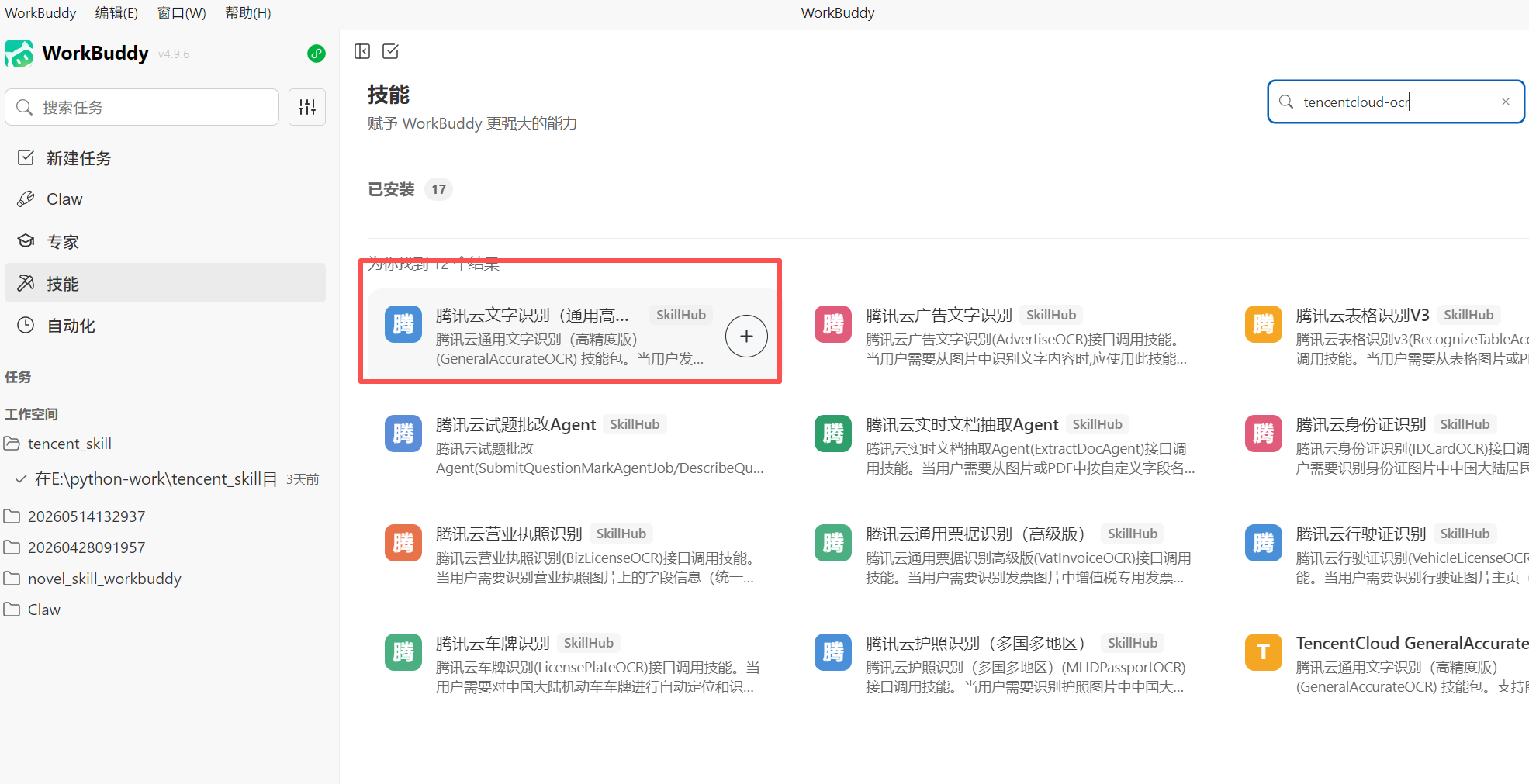Viewport: 1529px width, 784px height.
Task: Click the 腾讯云试题批改Agent skill icon
Action: point(403,433)
